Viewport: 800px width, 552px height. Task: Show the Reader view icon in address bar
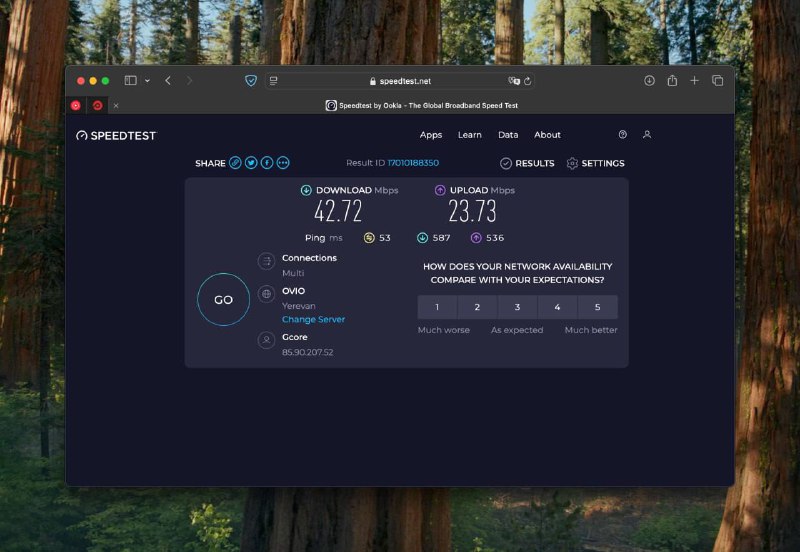tap(273, 81)
